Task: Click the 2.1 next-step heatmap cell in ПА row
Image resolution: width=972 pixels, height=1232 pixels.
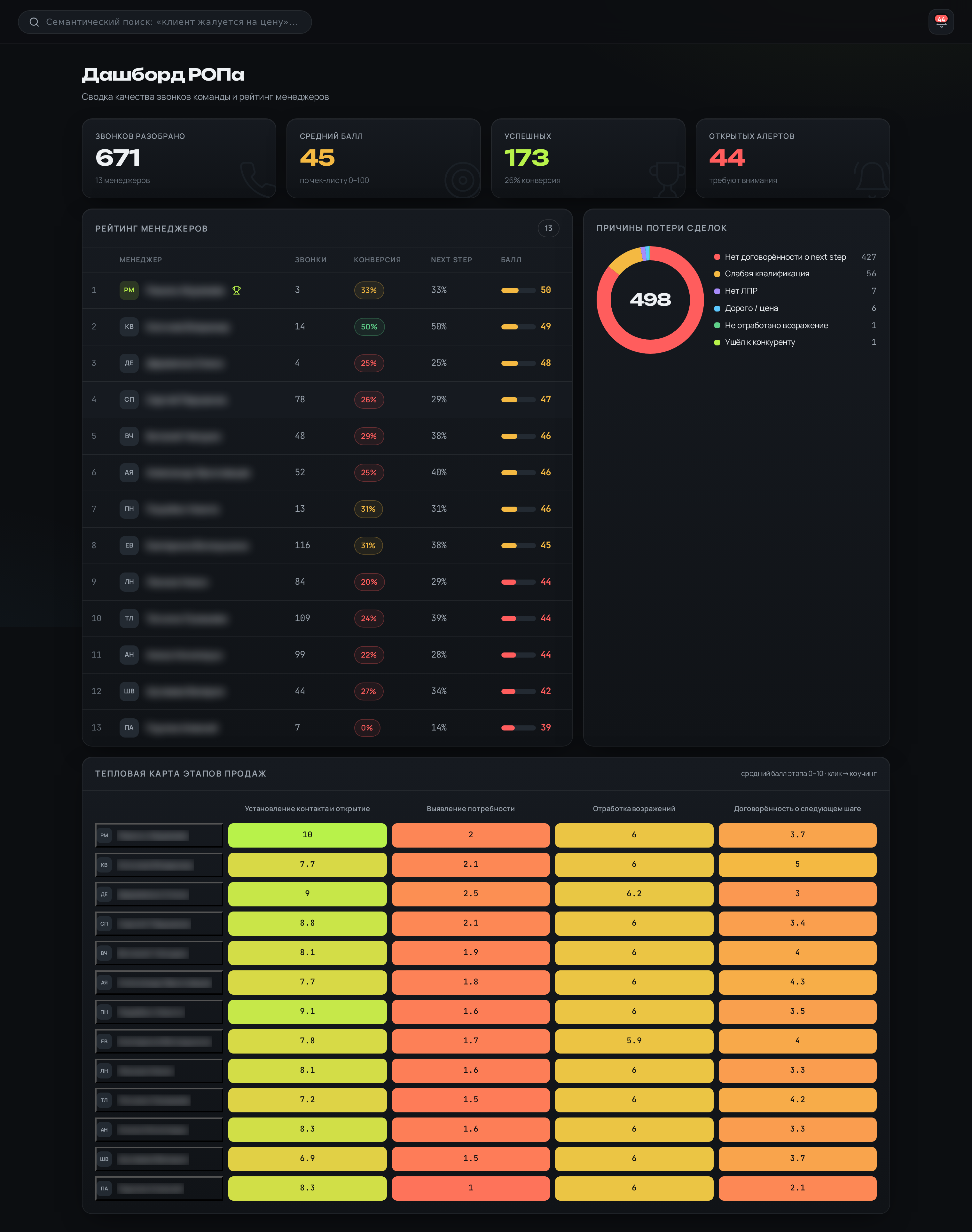Action: [x=797, y=1188]
